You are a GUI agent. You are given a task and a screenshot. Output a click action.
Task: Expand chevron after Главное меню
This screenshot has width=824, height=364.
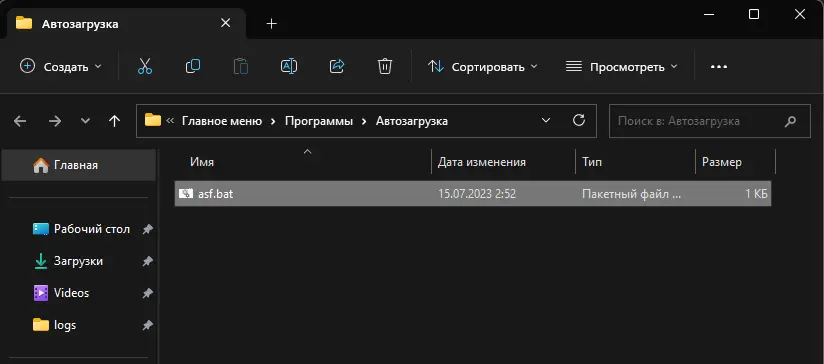tap(273, 121)
